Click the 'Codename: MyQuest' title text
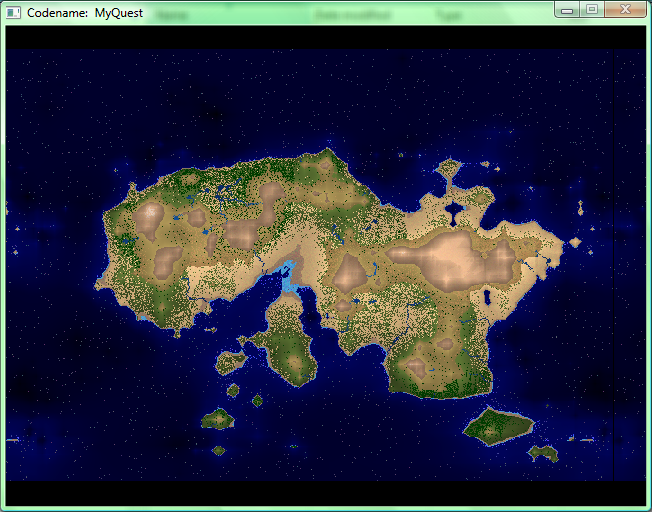This screenshot has width=652, height=512. pos(85,13)
